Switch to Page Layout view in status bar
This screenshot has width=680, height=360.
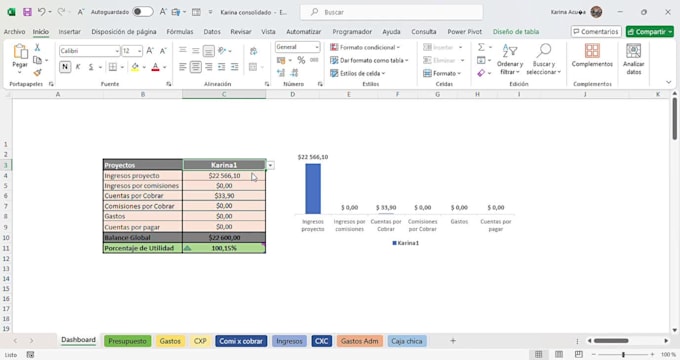(559, 354)
